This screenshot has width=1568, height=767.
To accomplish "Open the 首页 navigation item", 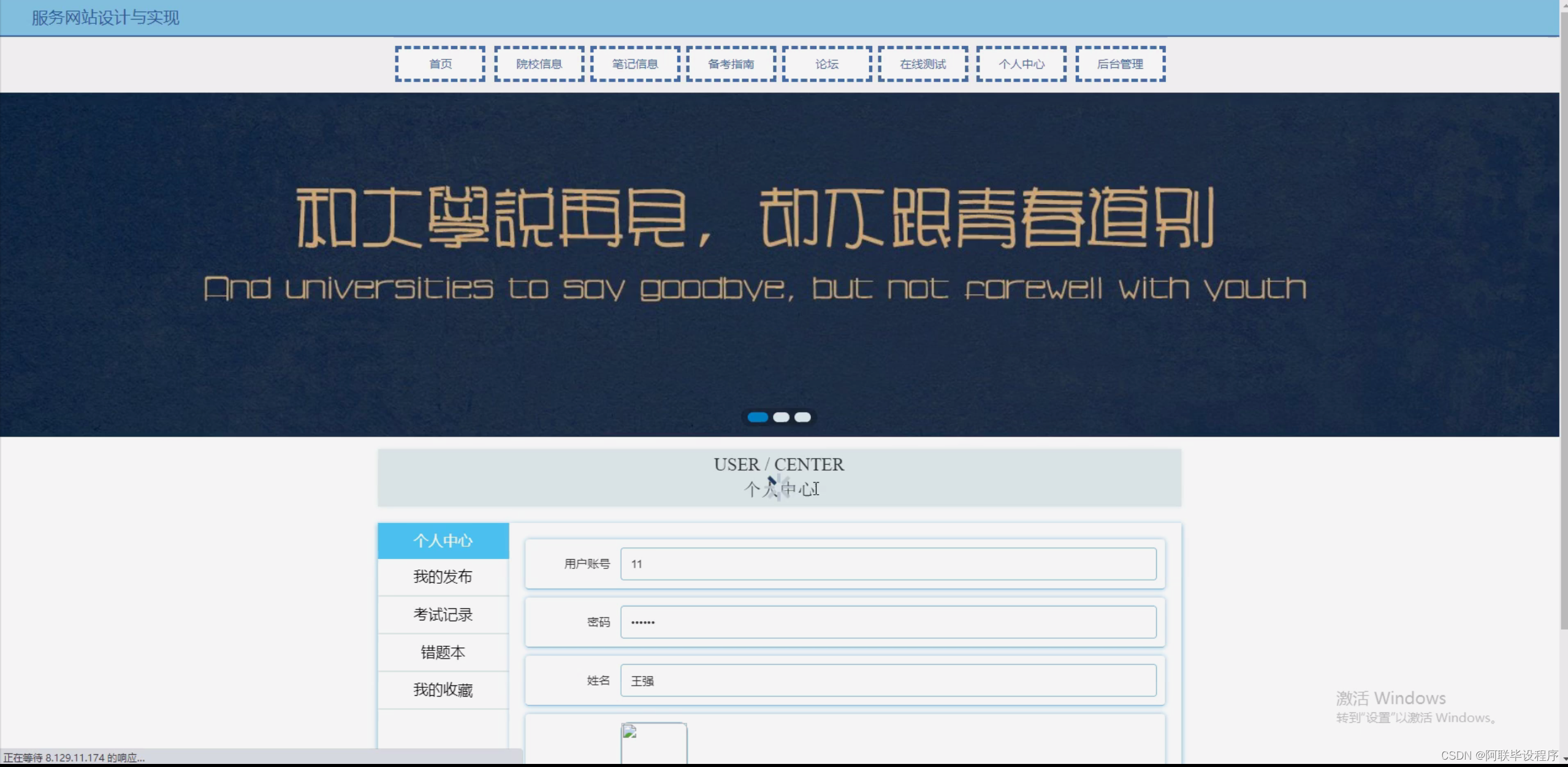I will pyautogui.click(x=439, y=63).
